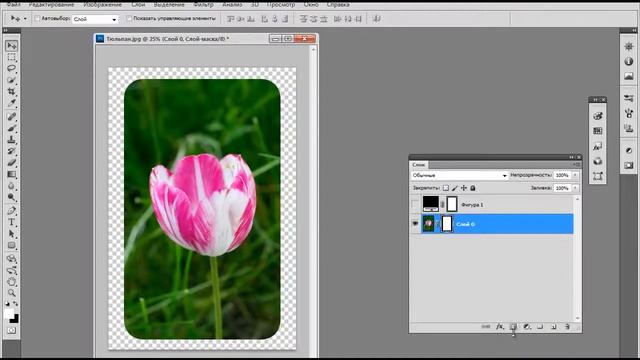
Task: Select the Quick Selection tool
Action: click(x=11, y=80)
